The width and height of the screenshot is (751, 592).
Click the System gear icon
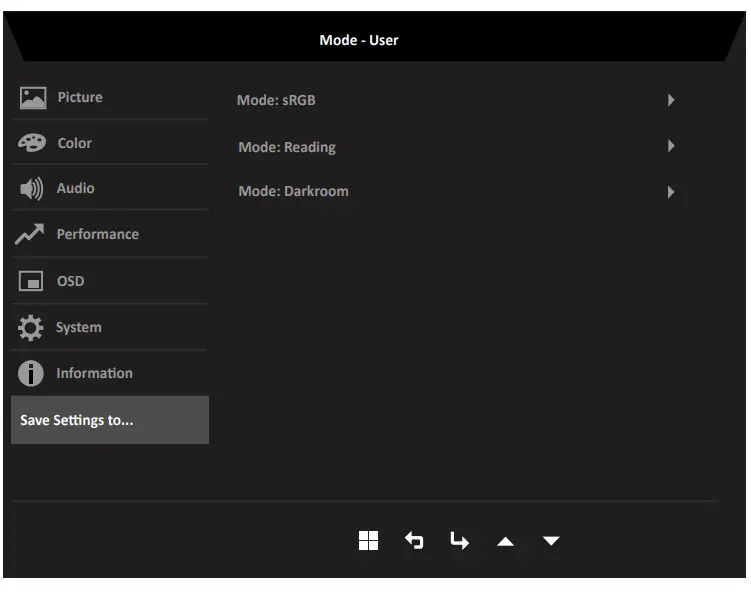point(31,328)
